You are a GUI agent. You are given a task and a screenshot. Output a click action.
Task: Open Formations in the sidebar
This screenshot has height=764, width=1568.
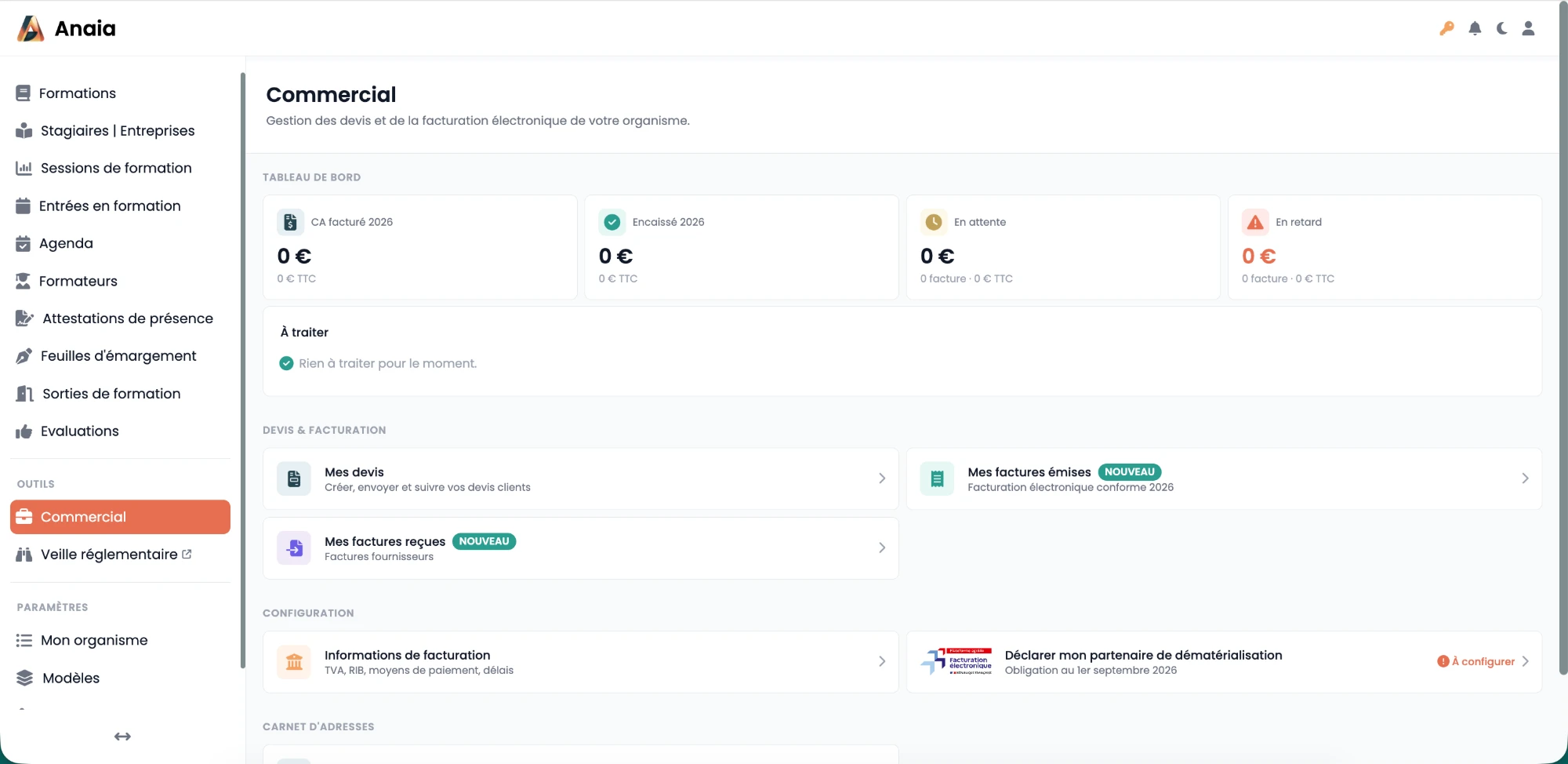[120, 93]
